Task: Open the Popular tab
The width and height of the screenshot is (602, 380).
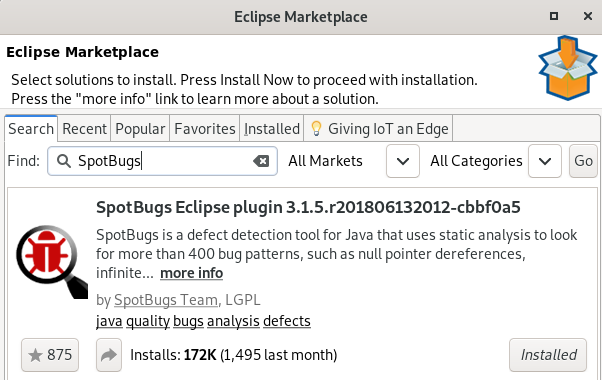Action: coord(140,129)
